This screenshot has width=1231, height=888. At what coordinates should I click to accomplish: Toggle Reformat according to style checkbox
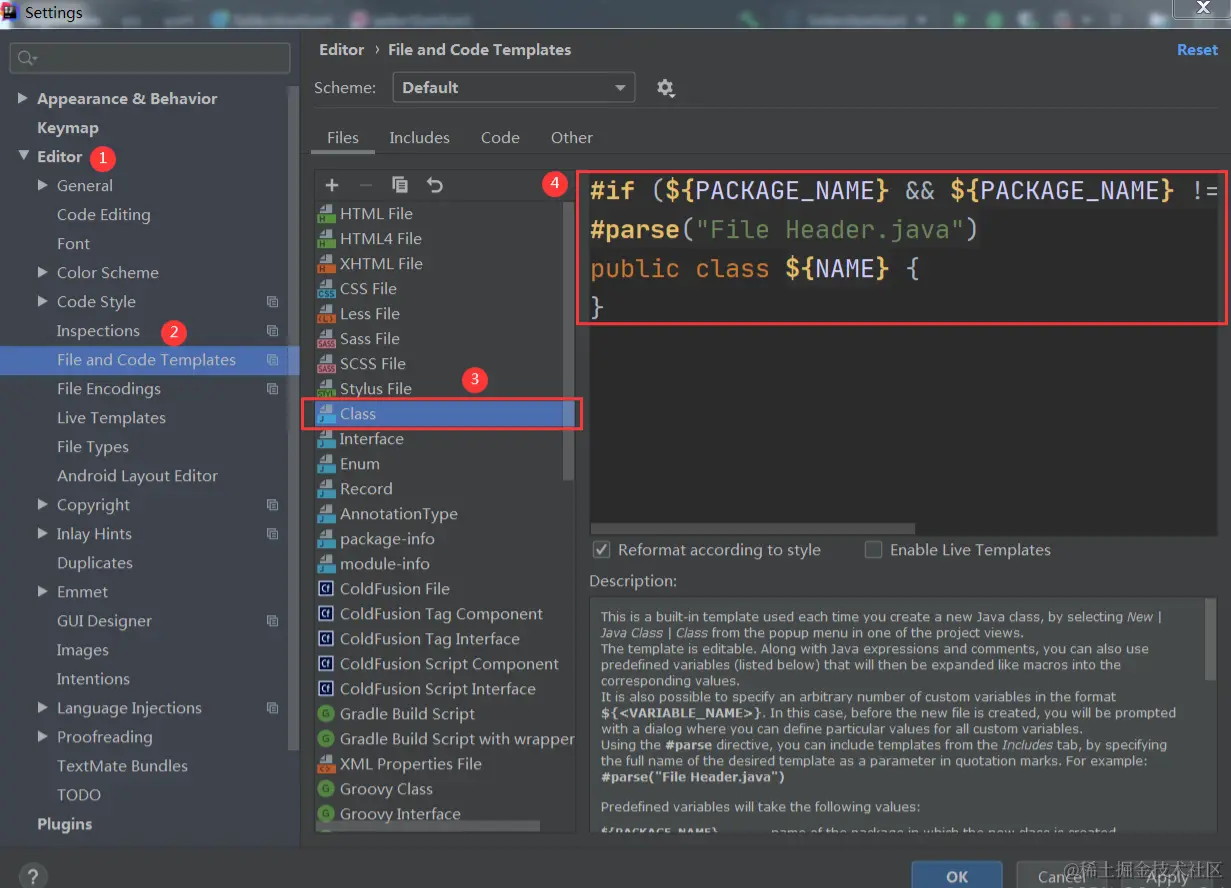pos(602,550)
